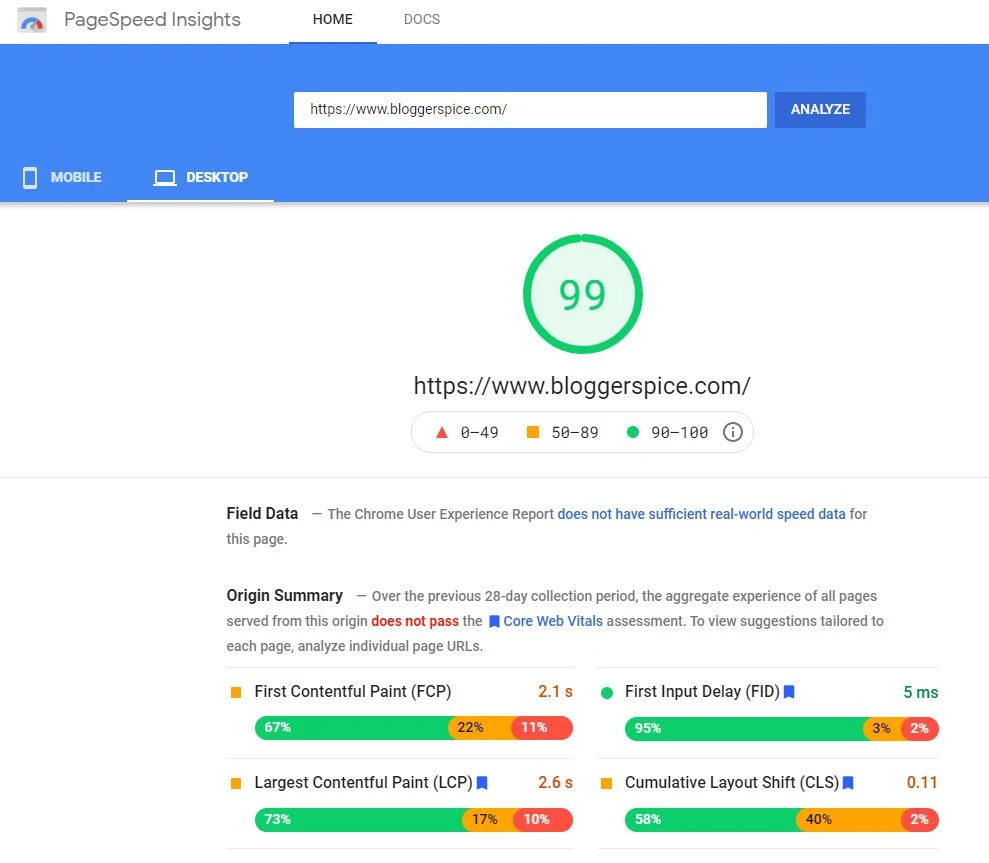Click the 58% green segment of CLS
This screenshot has height=863, width=989.
tap(711, 819)
